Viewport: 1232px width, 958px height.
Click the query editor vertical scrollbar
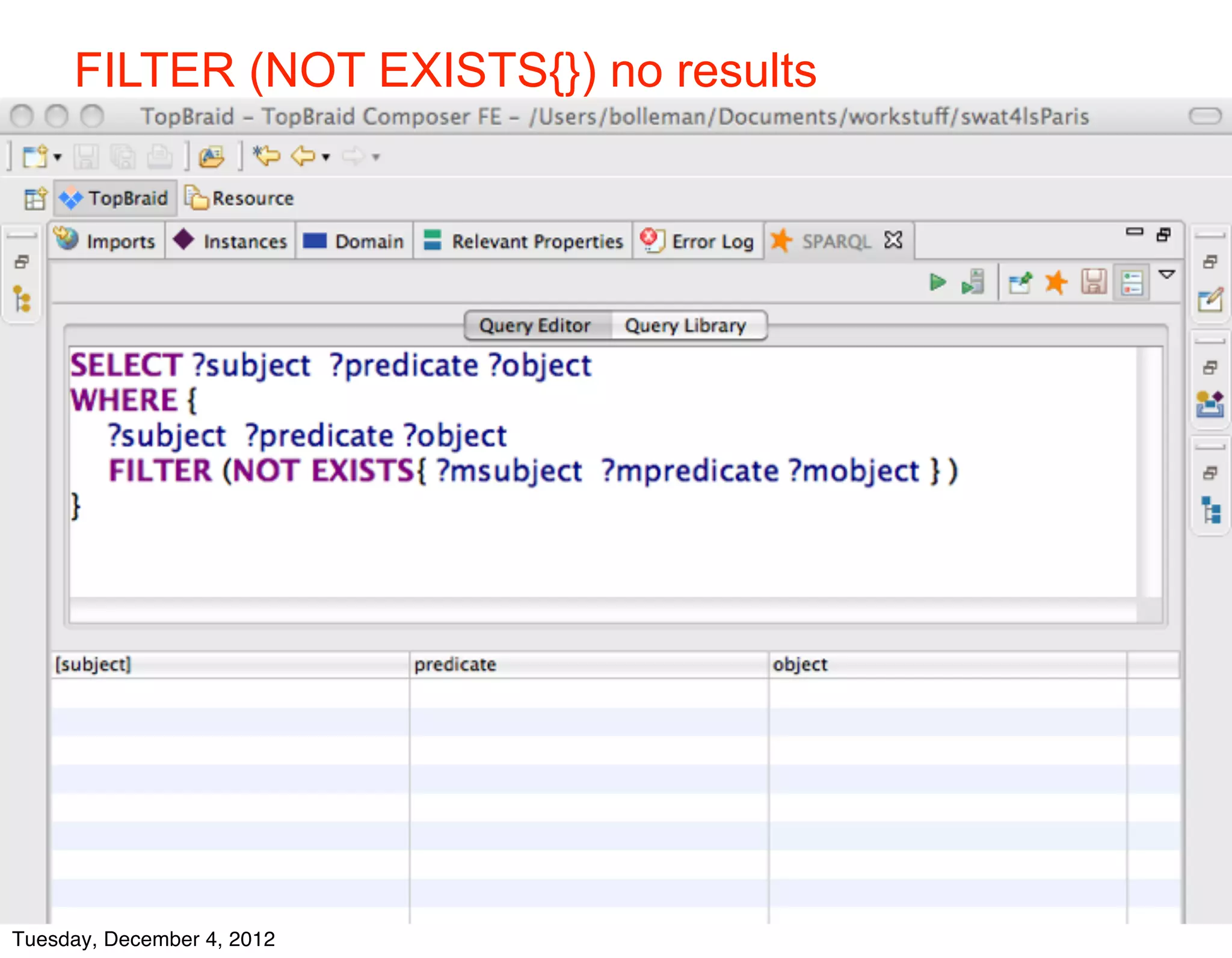1150,471
